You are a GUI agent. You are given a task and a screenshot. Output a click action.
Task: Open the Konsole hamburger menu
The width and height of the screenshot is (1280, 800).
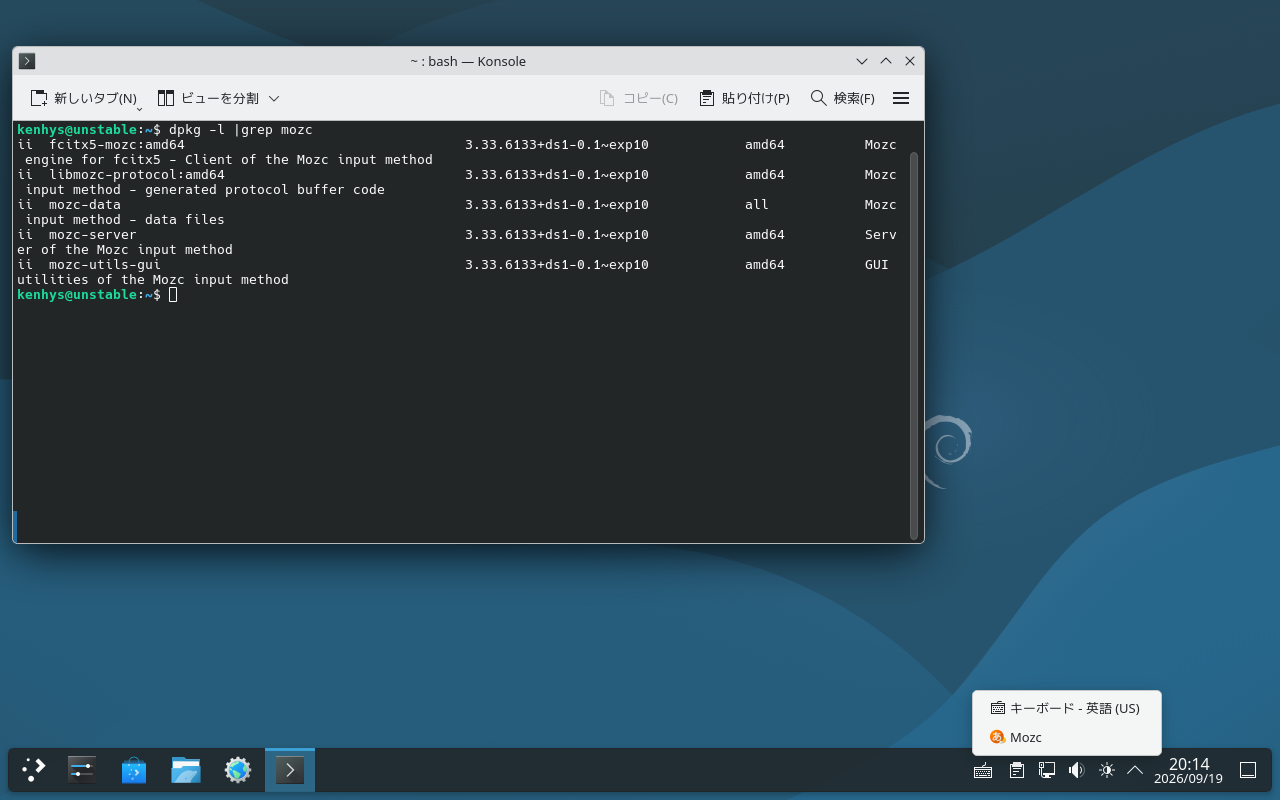coord(901,98)
